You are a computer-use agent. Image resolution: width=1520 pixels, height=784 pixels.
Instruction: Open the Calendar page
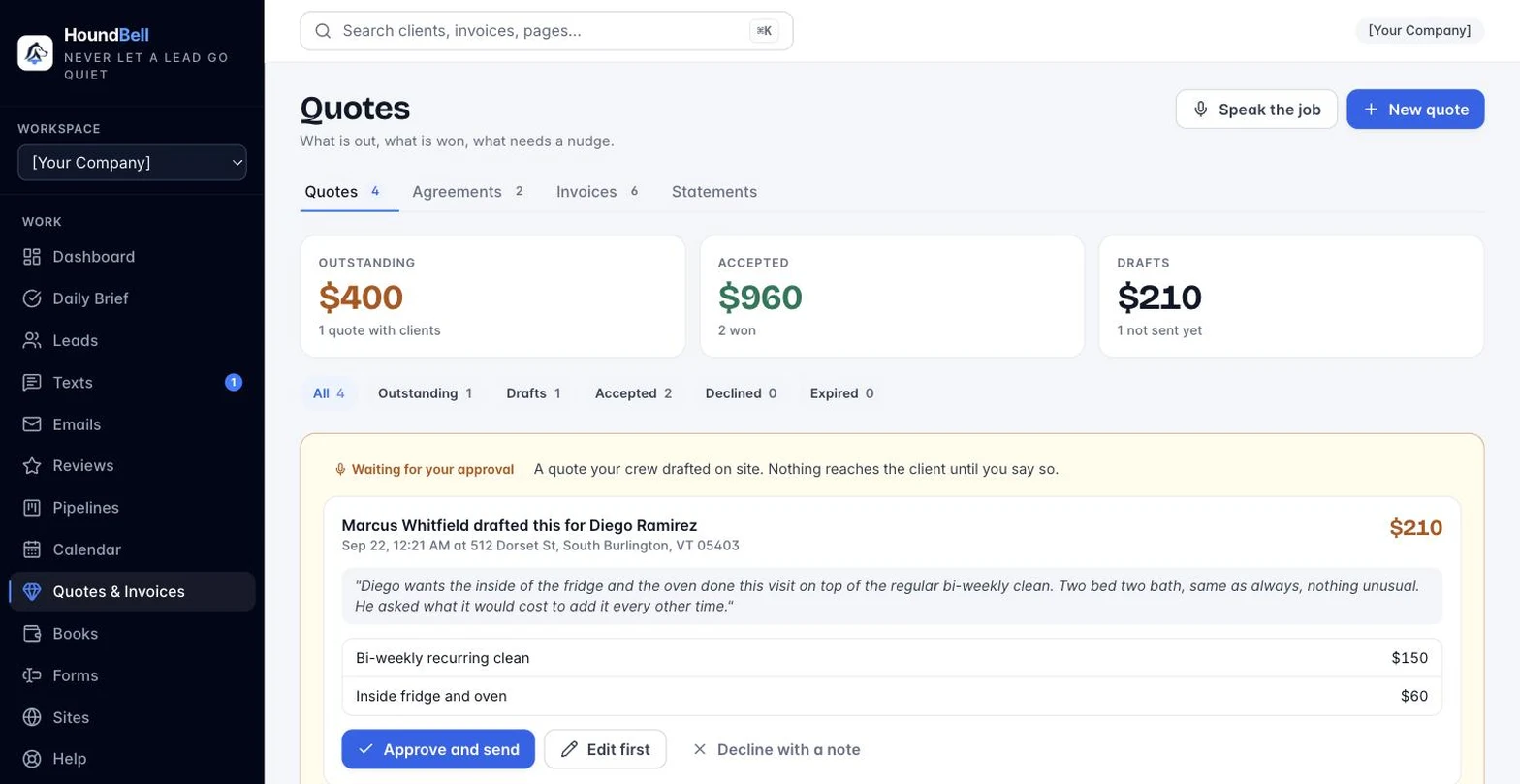pyautogui.click(x=132, y=549)
